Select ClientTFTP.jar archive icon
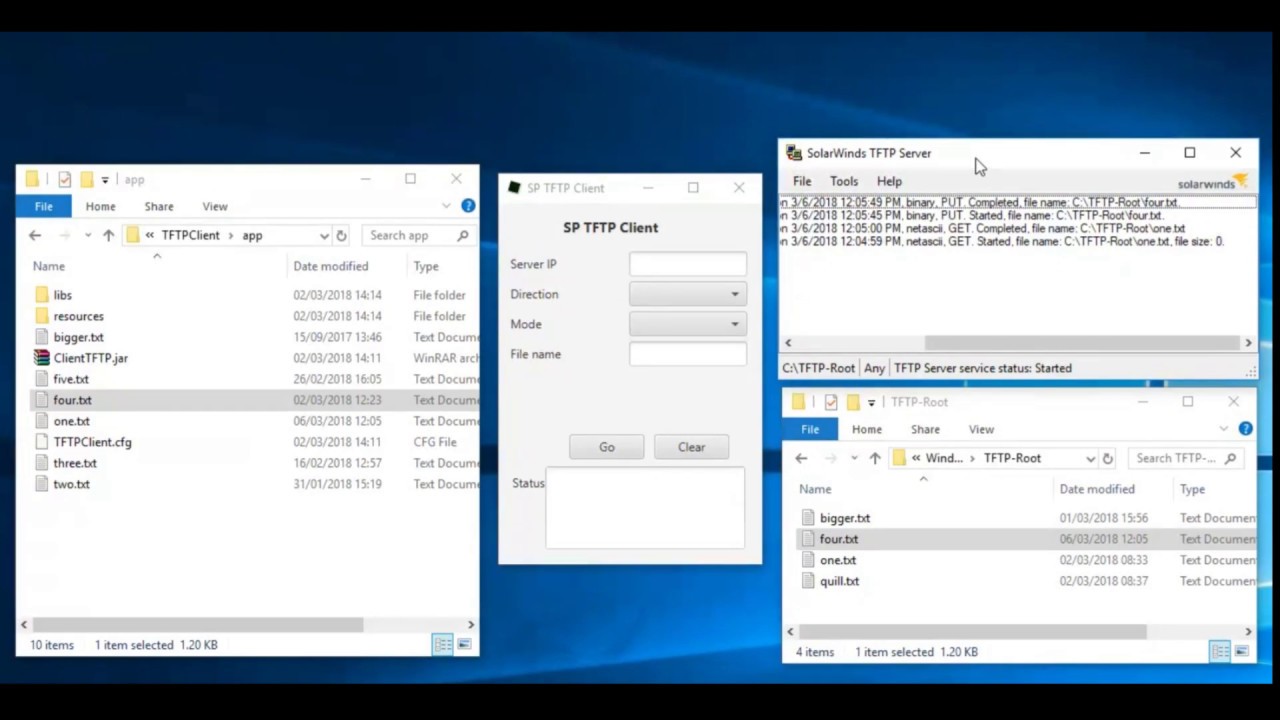Image resolution: width=1280 pixels, height=720 pixels. [x=41, y=358]
